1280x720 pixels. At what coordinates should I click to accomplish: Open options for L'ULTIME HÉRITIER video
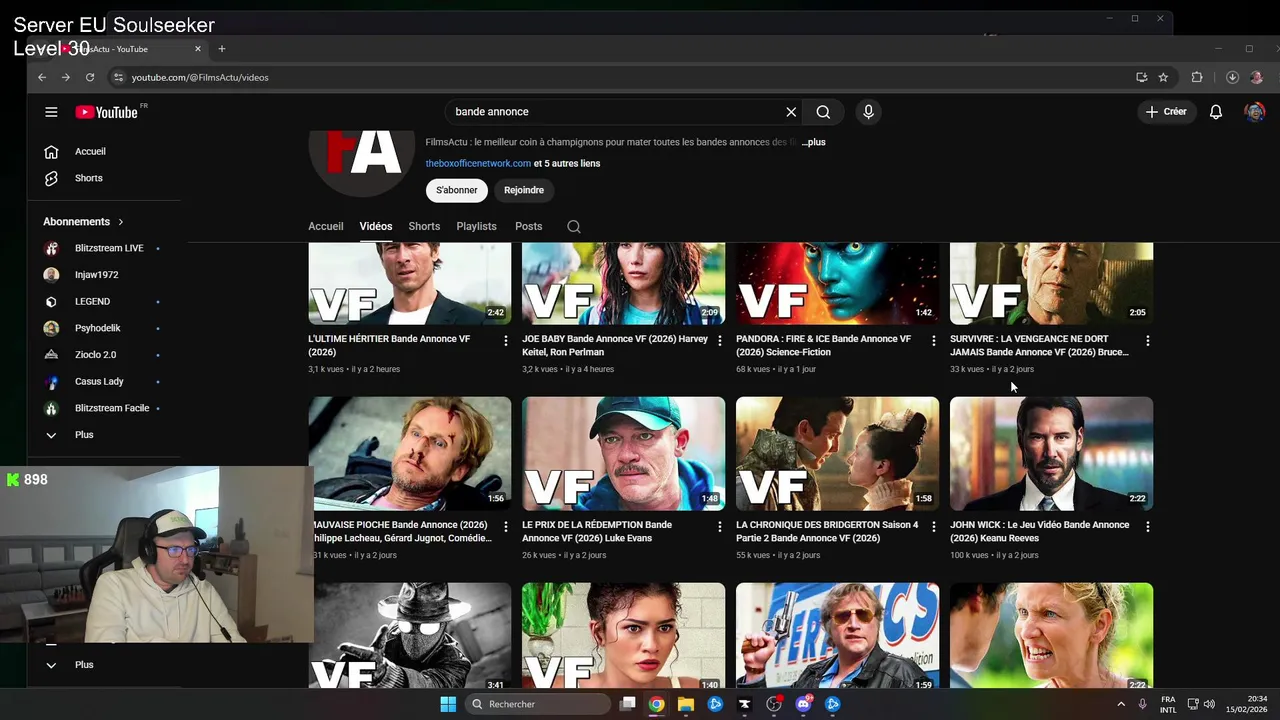[505, 341]
